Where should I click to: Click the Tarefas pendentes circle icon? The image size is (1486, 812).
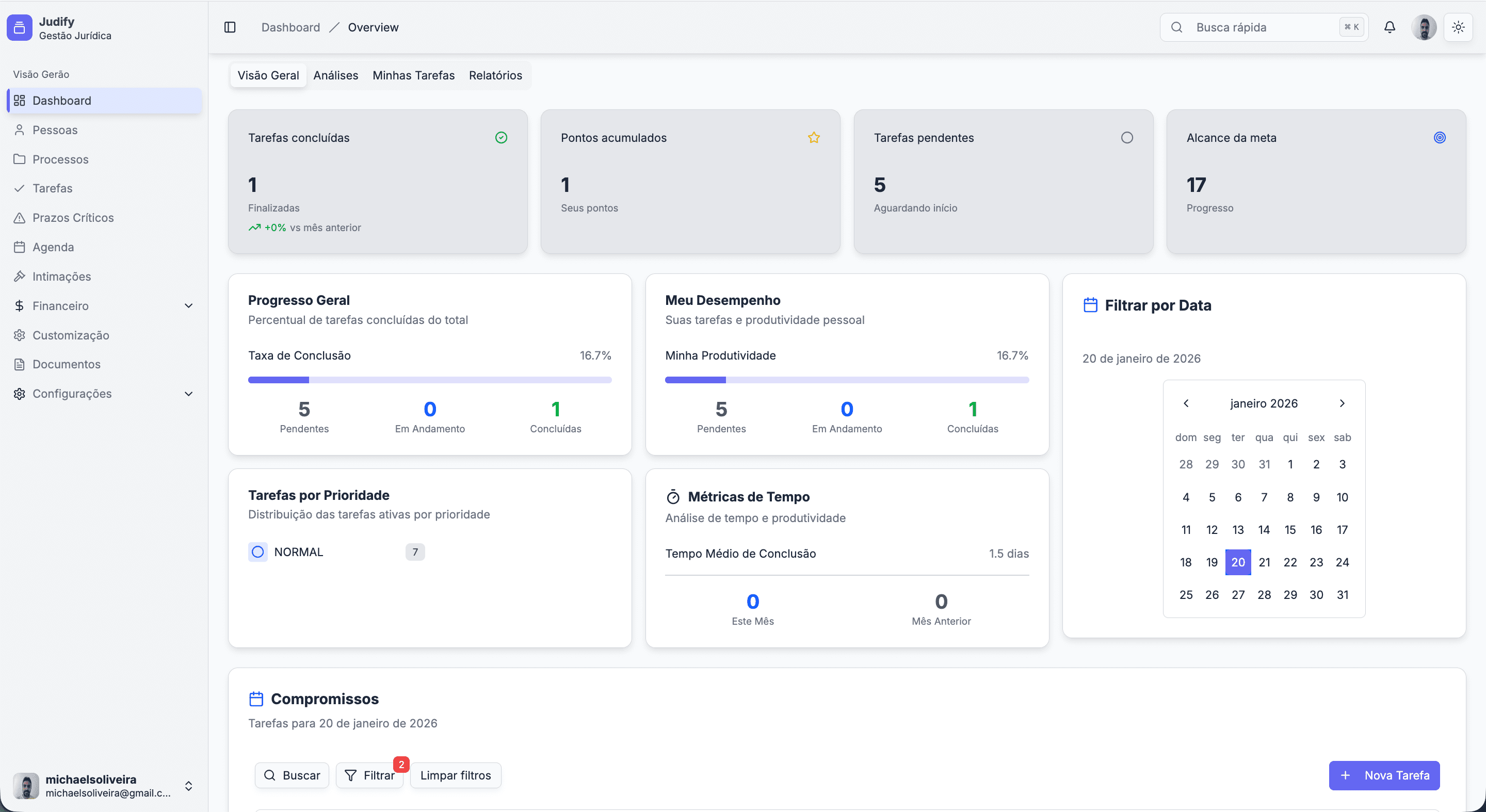coord(1126,137)
